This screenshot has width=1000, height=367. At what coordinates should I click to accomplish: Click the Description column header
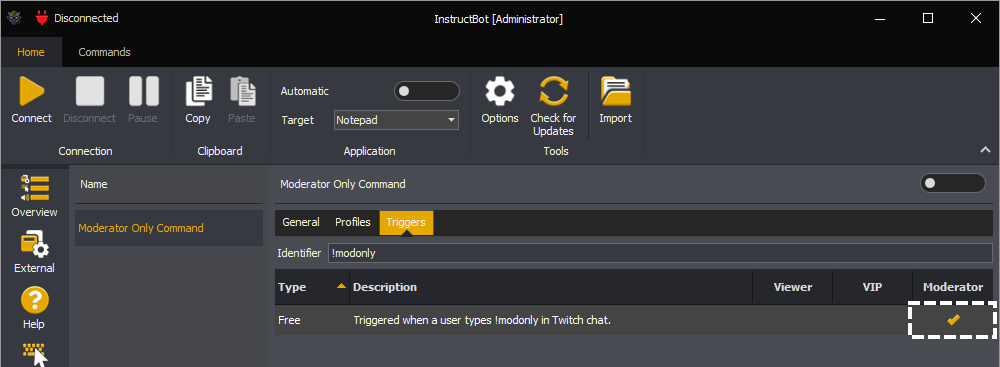[x=552, y=287]
